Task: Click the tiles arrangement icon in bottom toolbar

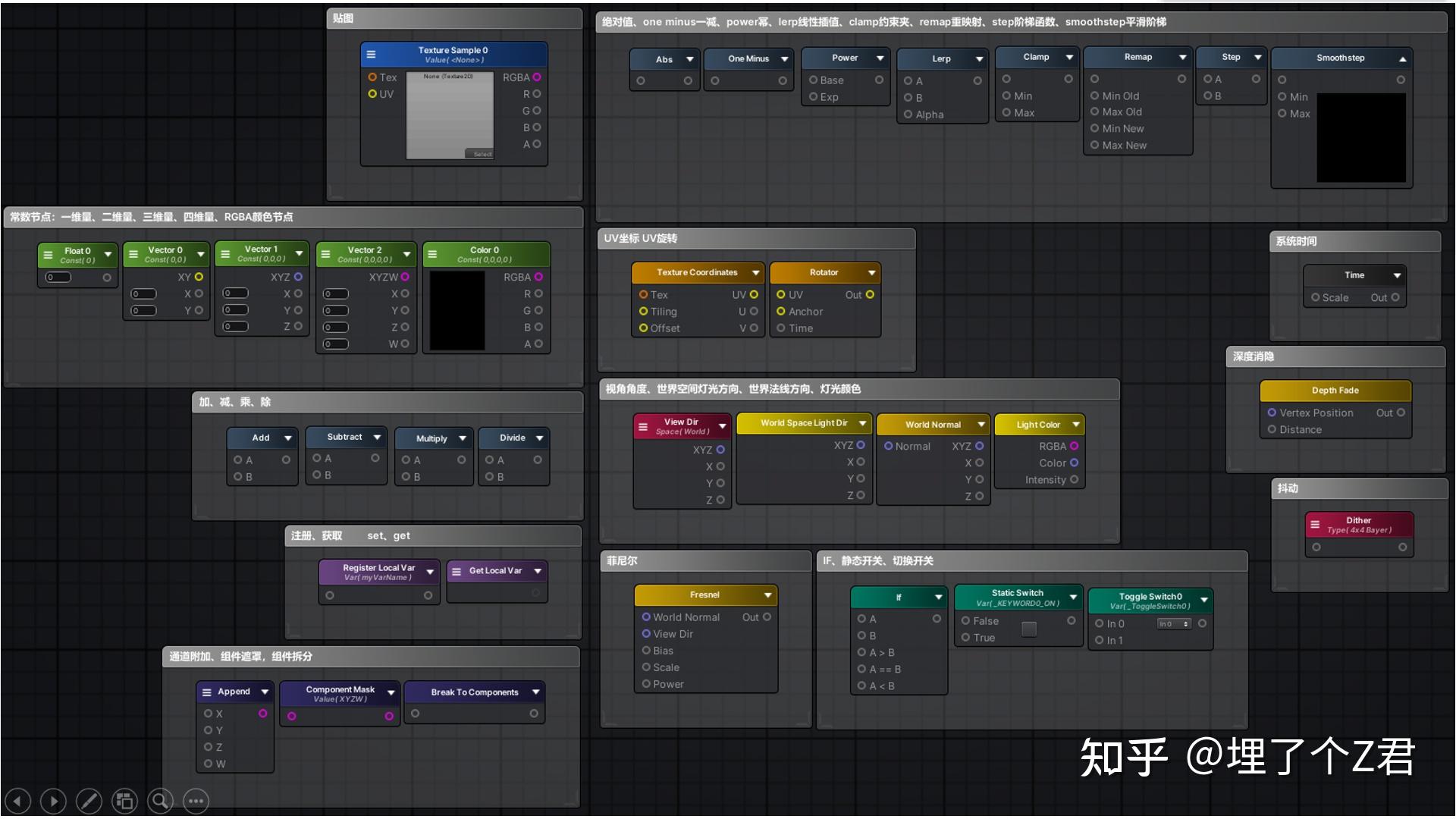Action: (124, 801)
